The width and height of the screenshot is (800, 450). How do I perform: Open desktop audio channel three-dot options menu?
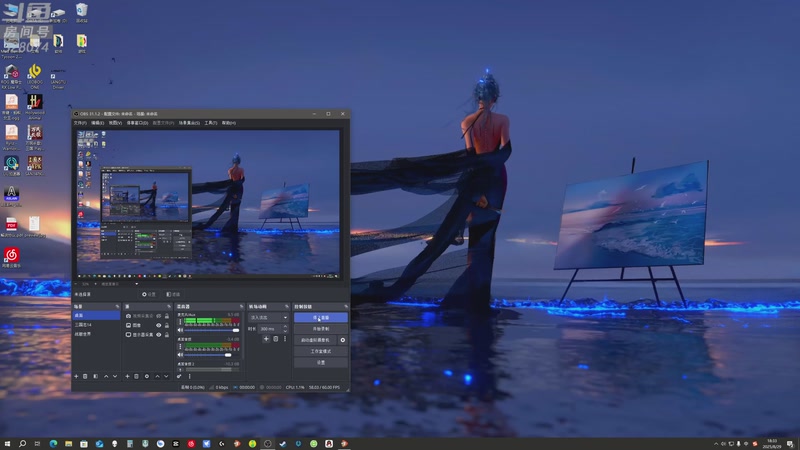[180, 346]
